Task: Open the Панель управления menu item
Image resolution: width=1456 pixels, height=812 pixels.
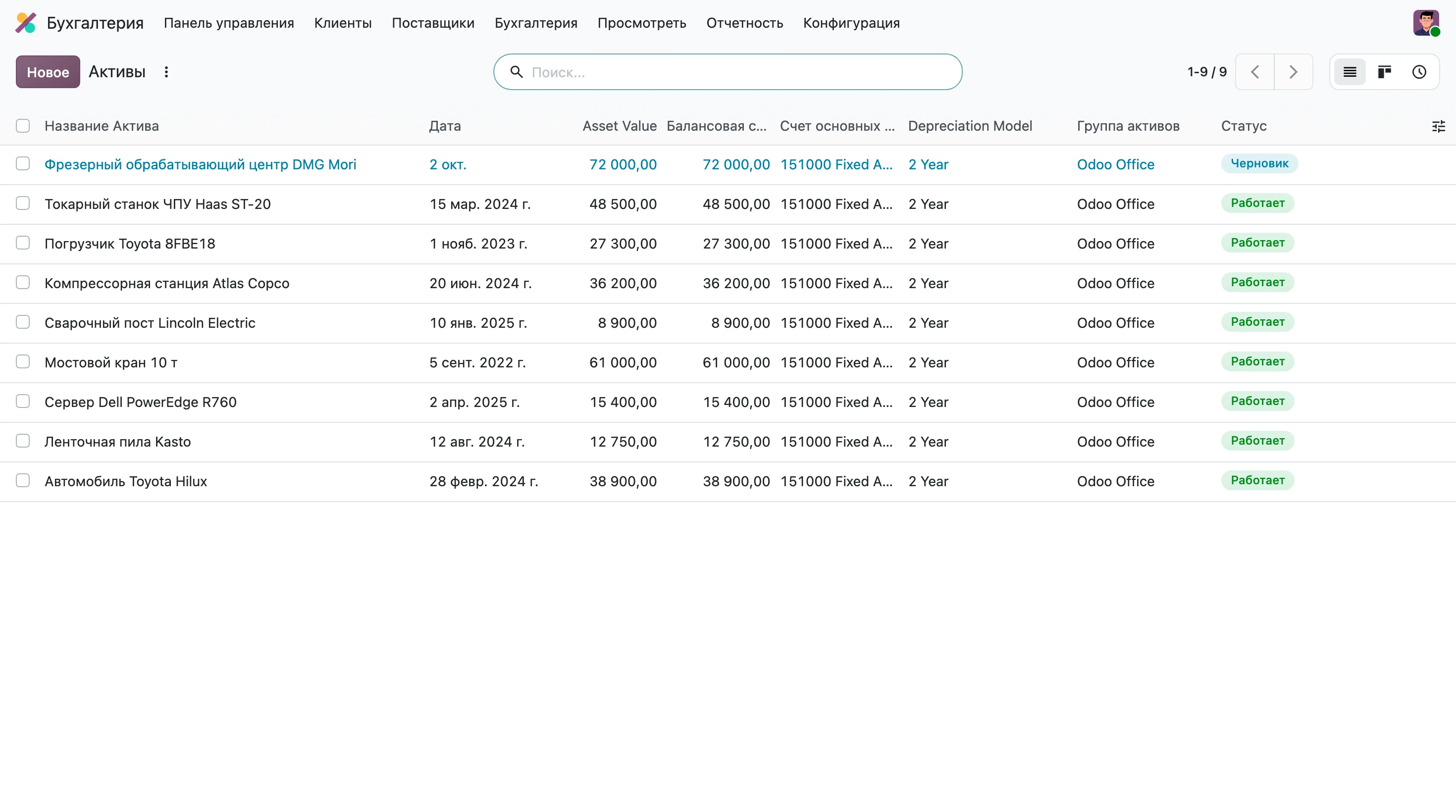Action: point(229,23)
